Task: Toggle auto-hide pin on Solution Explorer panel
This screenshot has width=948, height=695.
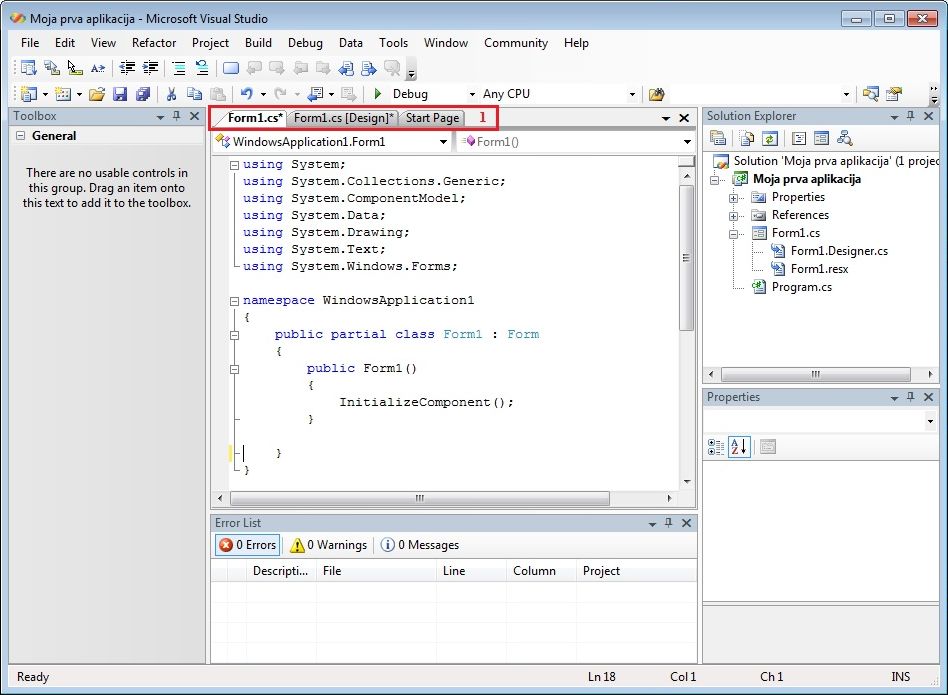Action: 911,115
